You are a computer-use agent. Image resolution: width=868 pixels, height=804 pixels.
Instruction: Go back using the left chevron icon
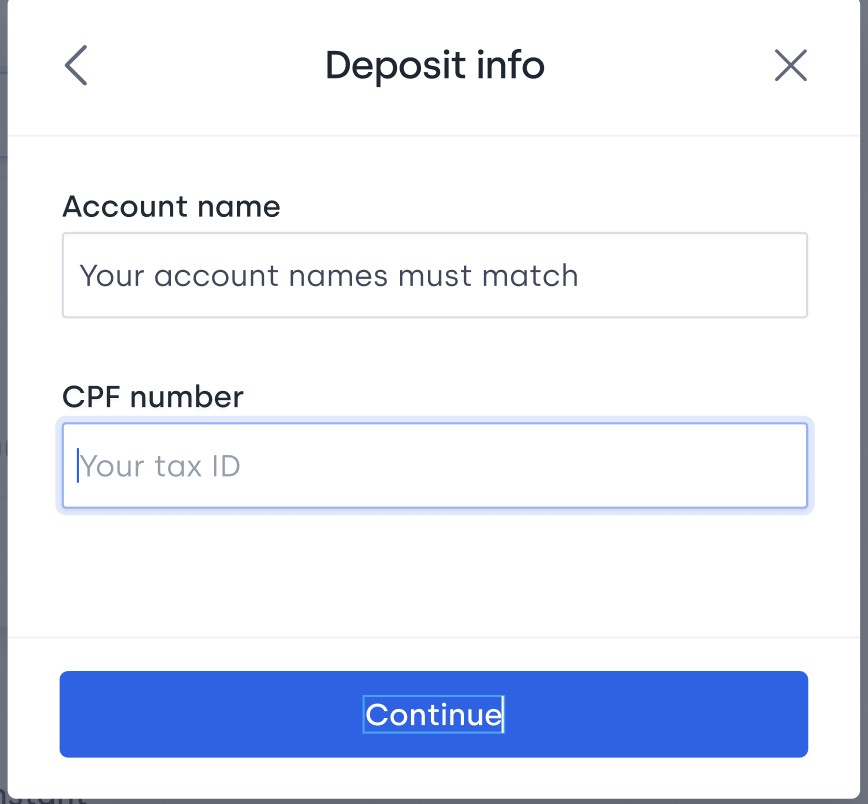(76, 65)
